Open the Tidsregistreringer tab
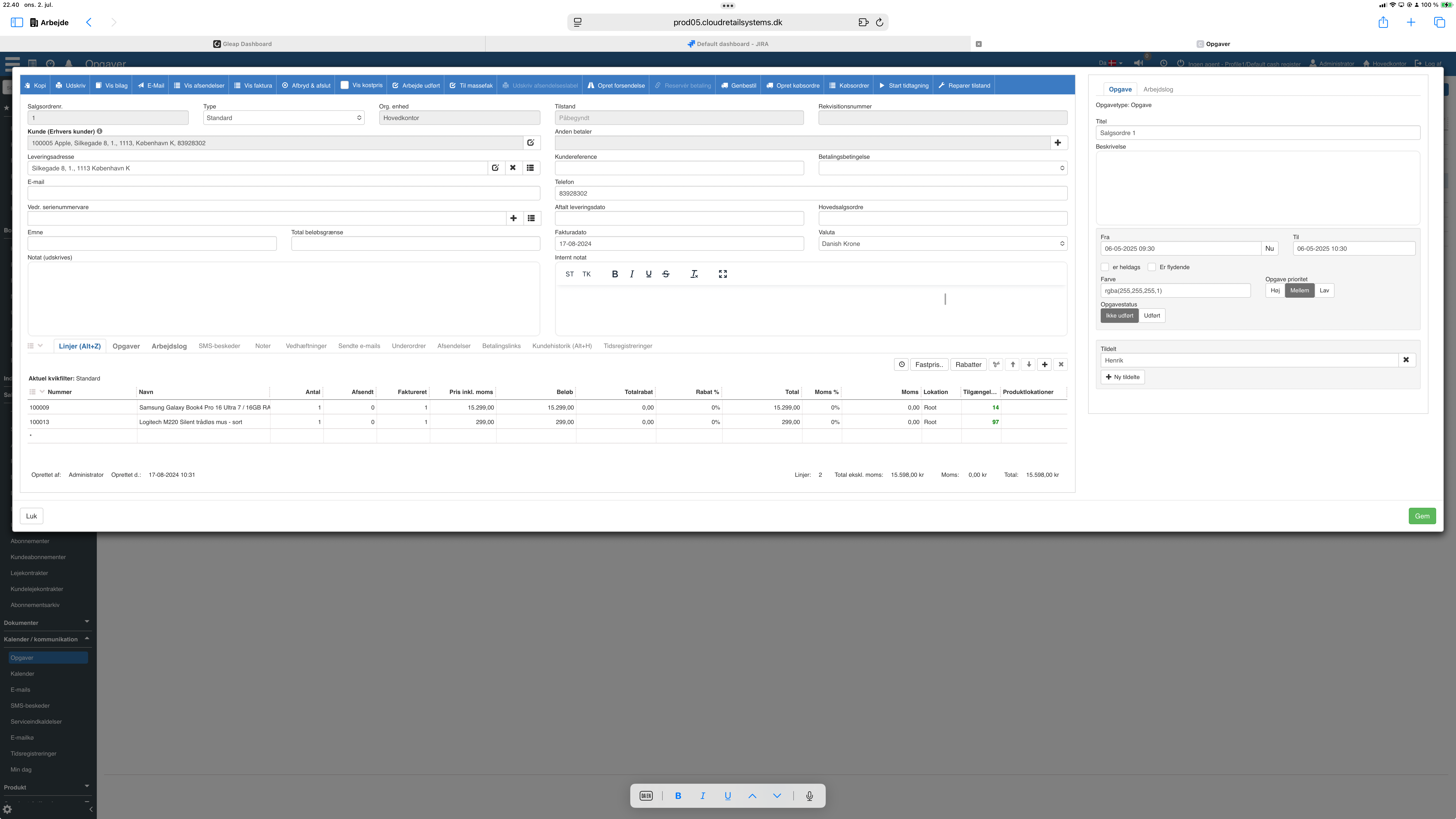 click(627, 346)
